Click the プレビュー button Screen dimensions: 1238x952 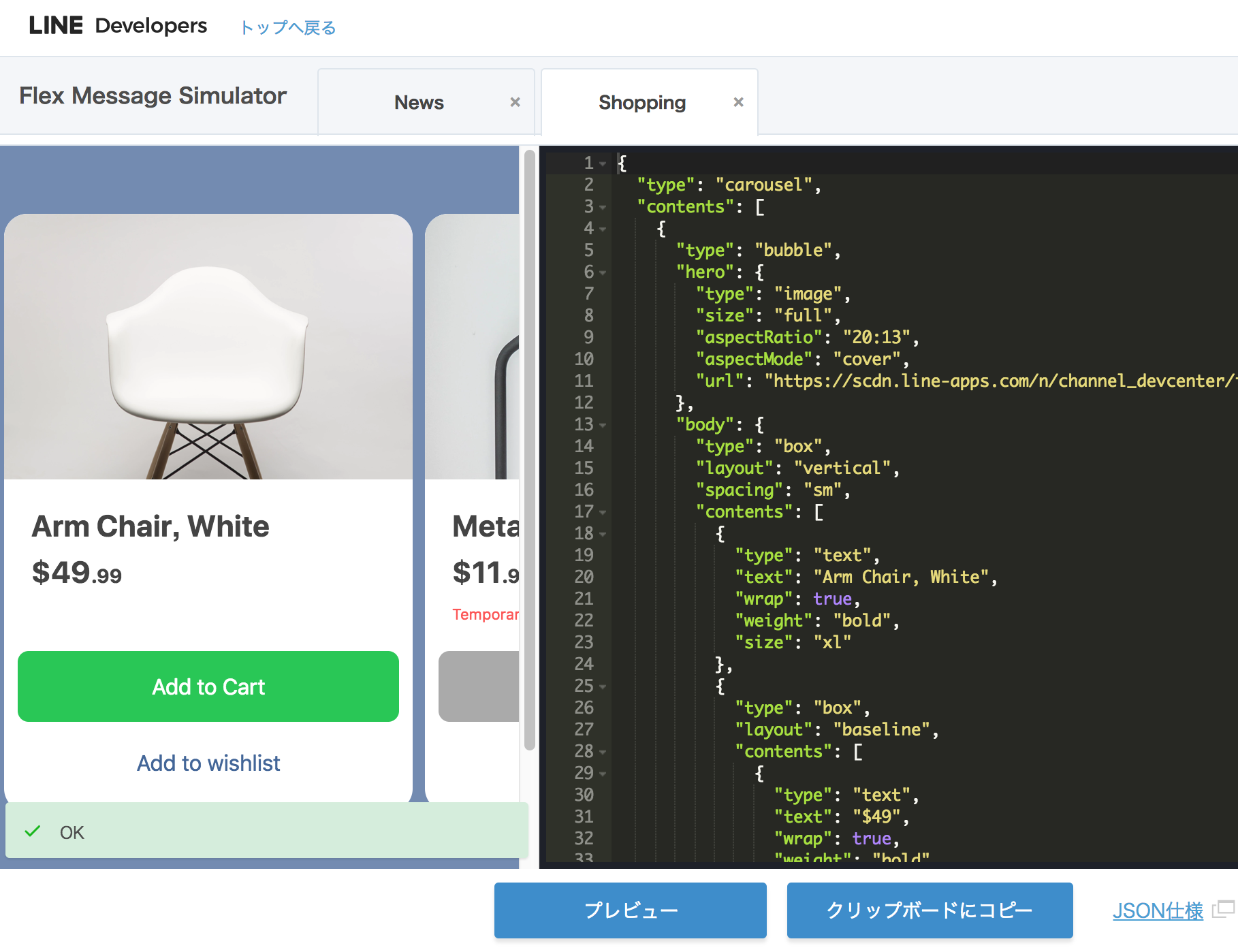coord(631,910)
